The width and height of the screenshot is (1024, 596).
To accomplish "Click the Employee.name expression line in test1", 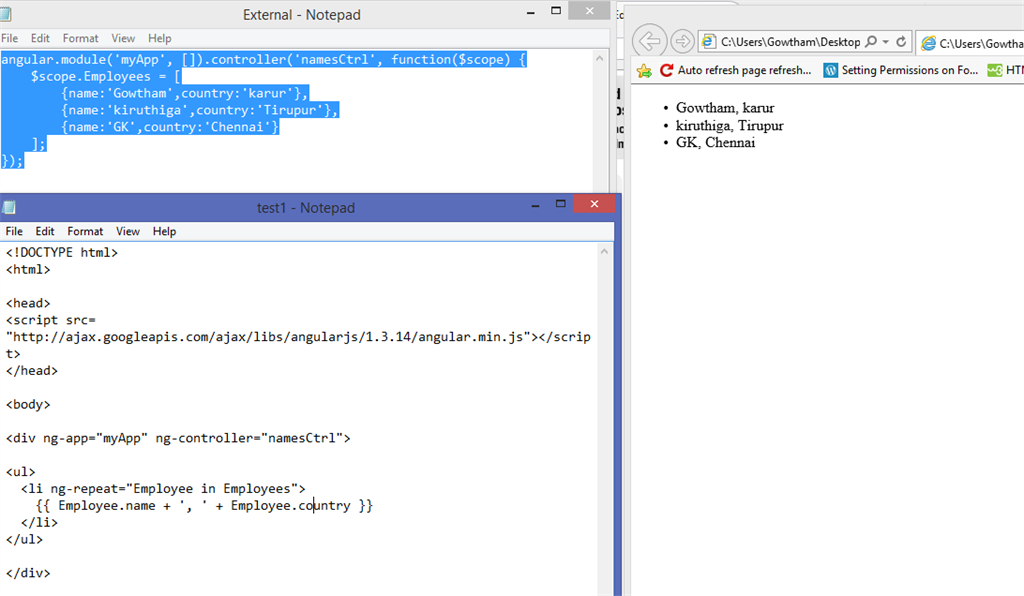I will pyautogui.click(x=204, y=505).
